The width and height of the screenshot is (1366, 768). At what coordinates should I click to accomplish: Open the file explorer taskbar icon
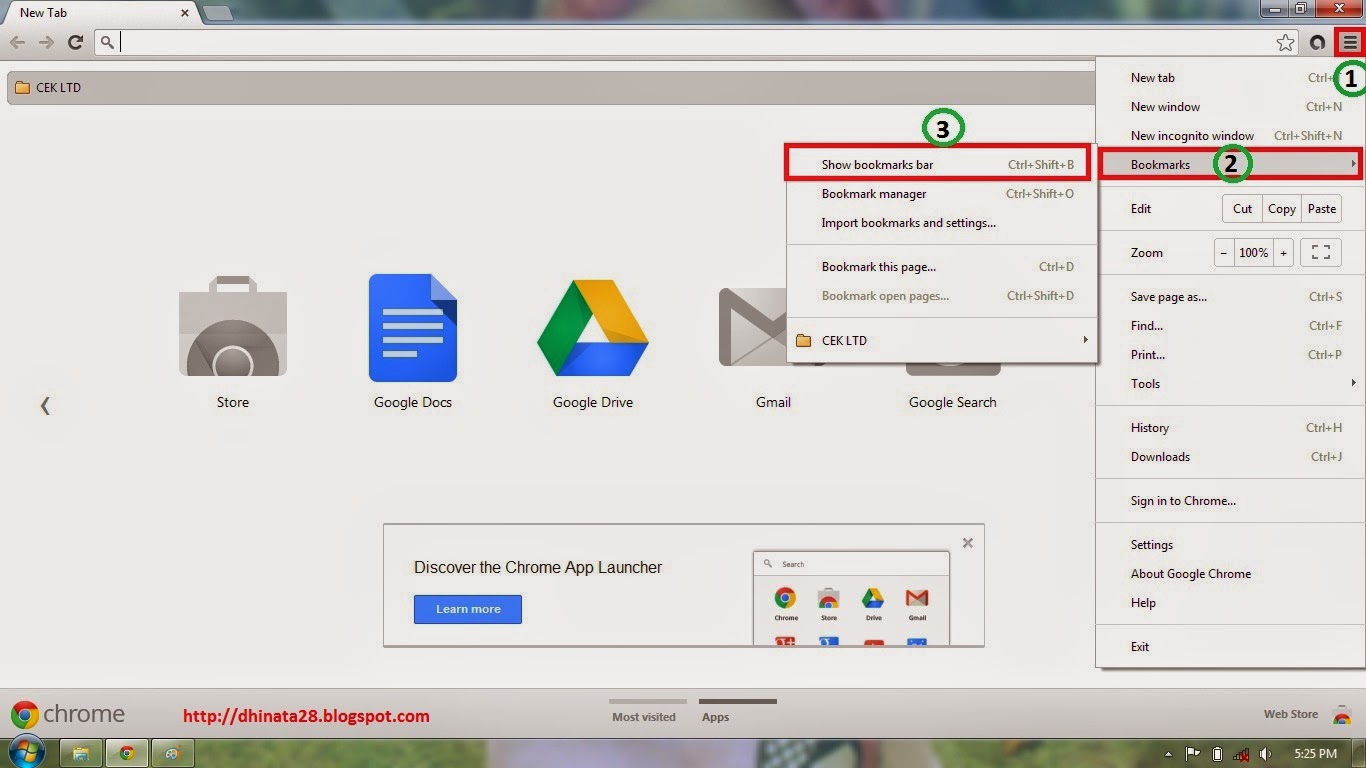coord(81,753)
